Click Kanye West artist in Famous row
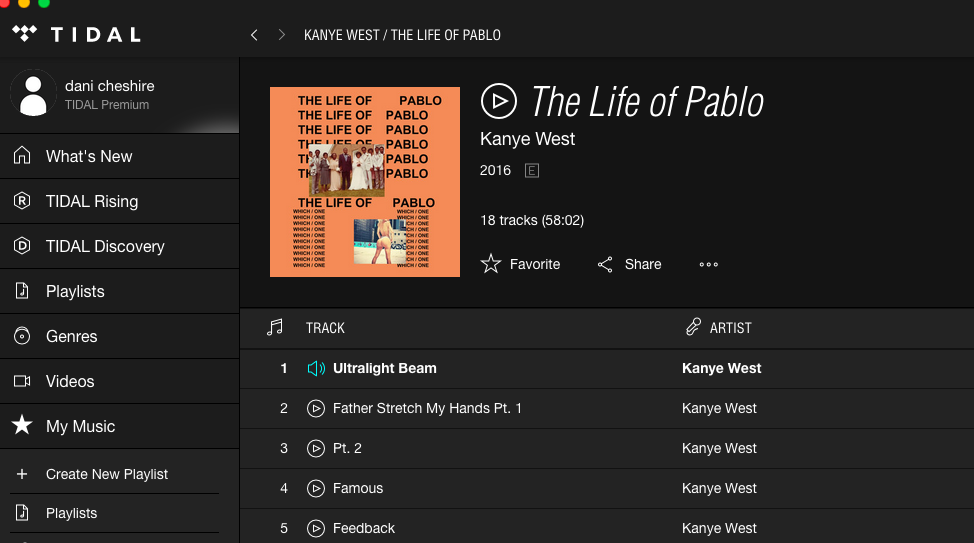The height and width of the screenshot is (543, 974). 719,488
